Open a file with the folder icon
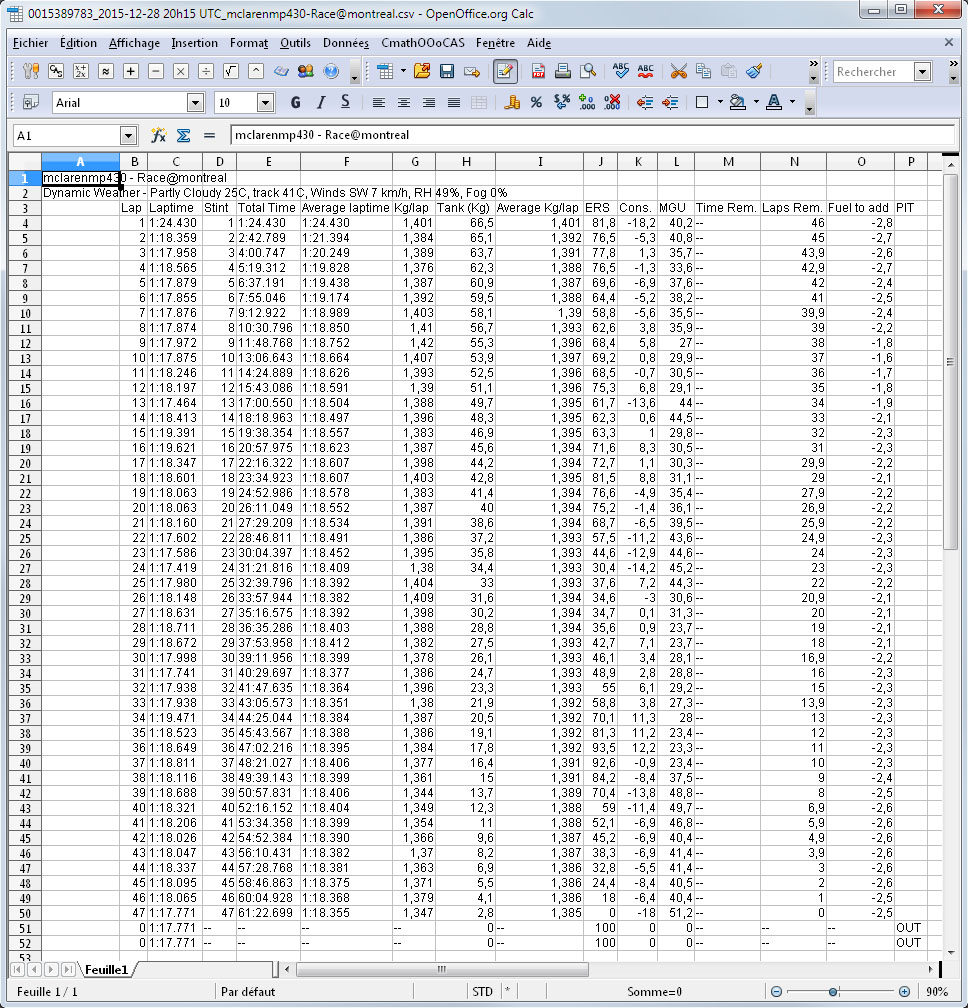The image size is (968, 1008). click(x=422, y=71)
